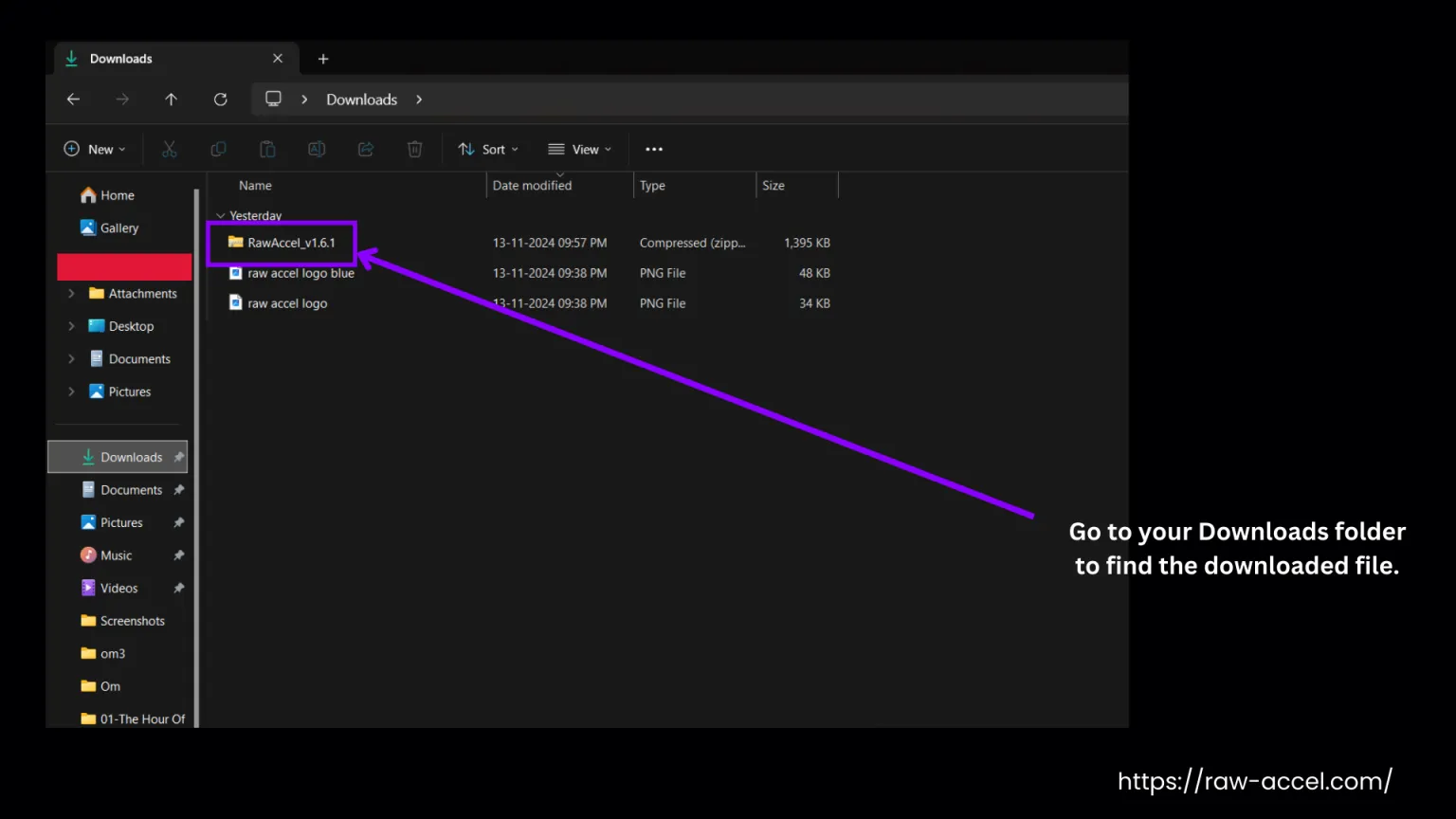Screen dimensions: 1456x819
Task: Click the Refresh icon in the address bar
Action: (x=220, y=99)
